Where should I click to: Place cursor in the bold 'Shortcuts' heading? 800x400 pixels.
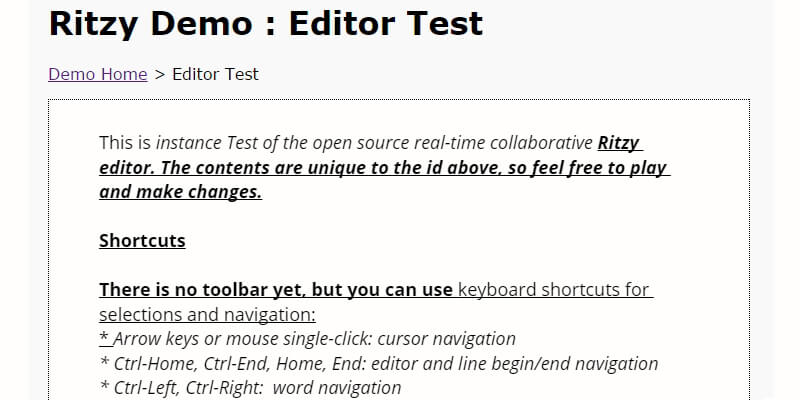[x=142, y=241]
